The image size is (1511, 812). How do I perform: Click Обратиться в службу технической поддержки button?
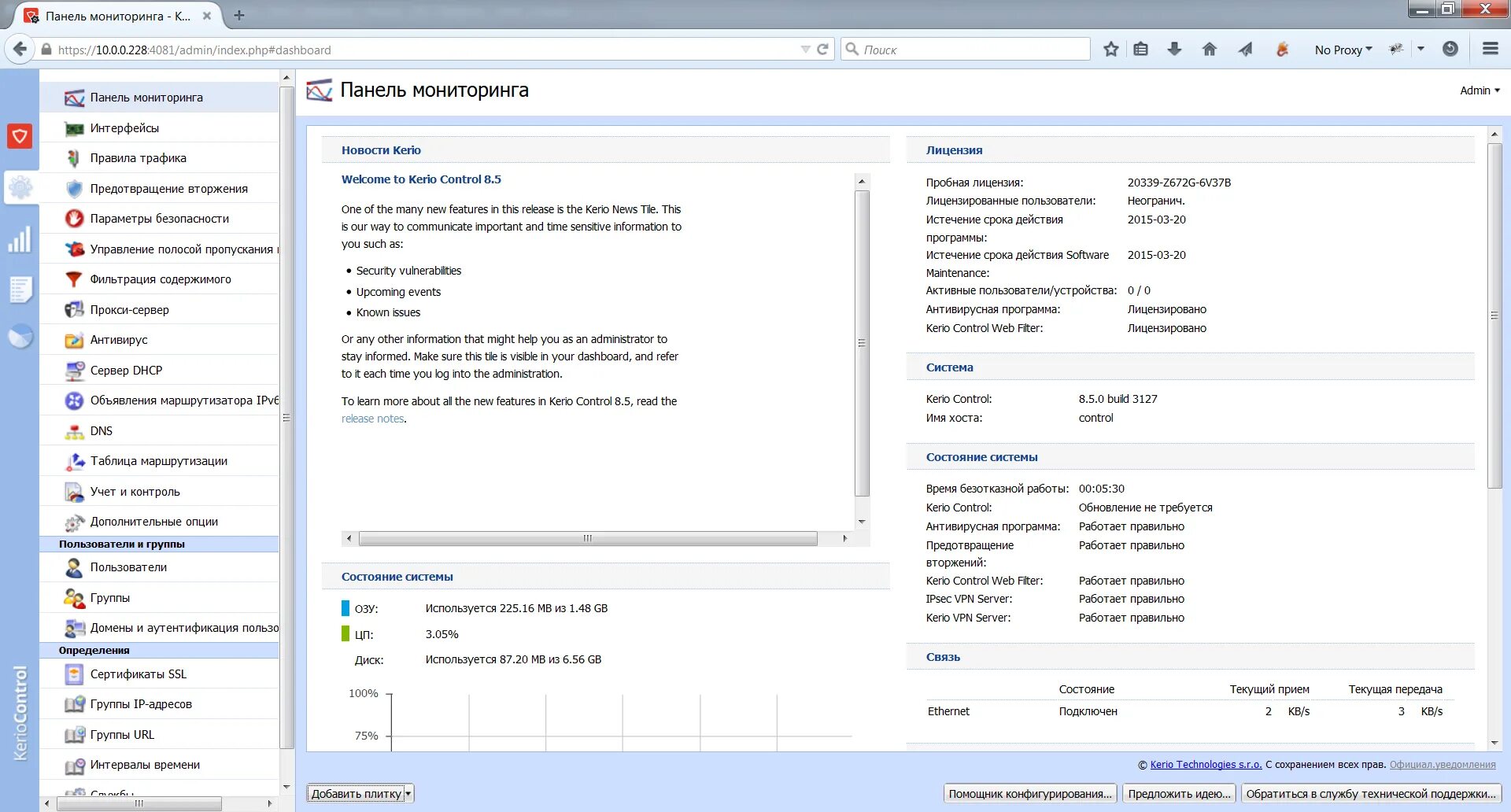point(1371,794)
